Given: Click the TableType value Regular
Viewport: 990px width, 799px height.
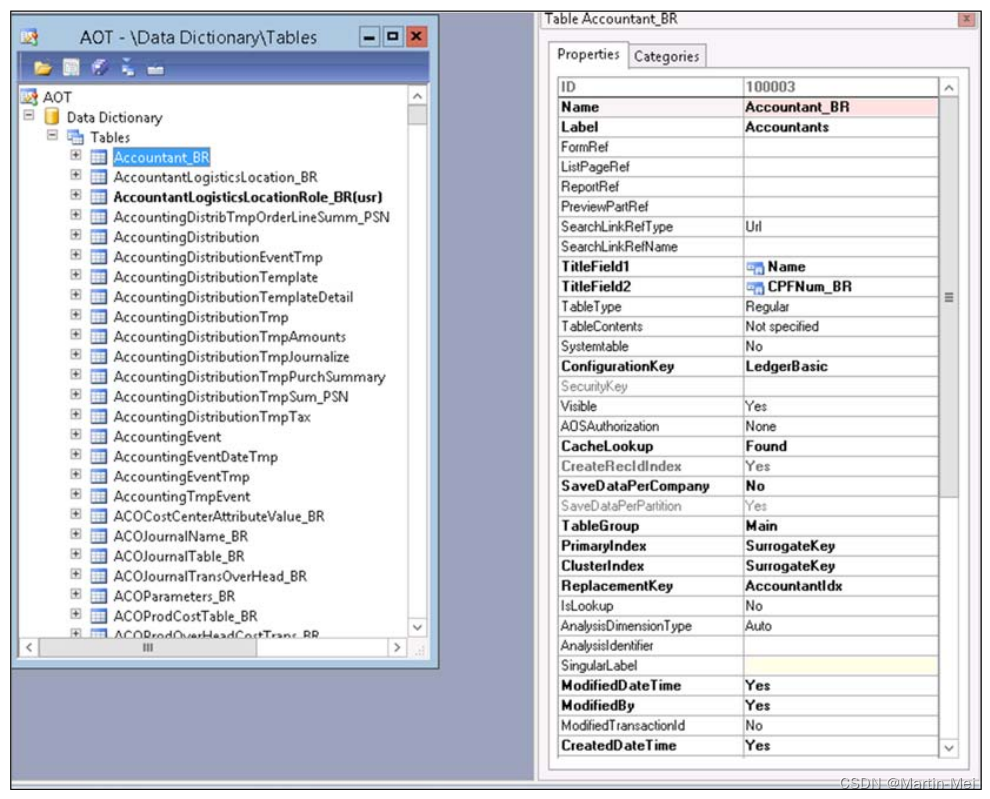Looking at the screenshot, I should tap(840, 307).
